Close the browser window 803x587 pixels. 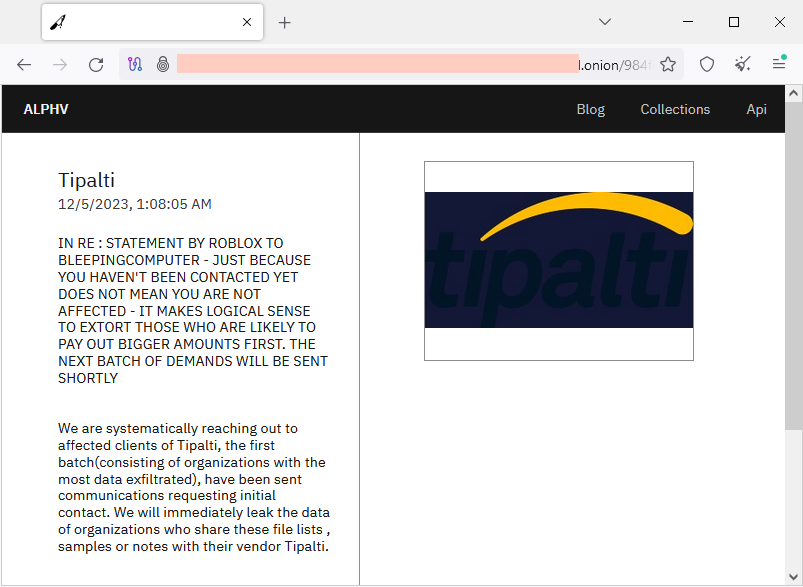click(779, 22)
